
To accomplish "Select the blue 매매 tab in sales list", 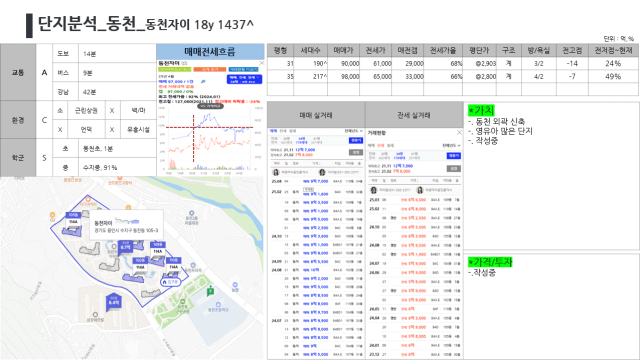I will coord(273,131).
